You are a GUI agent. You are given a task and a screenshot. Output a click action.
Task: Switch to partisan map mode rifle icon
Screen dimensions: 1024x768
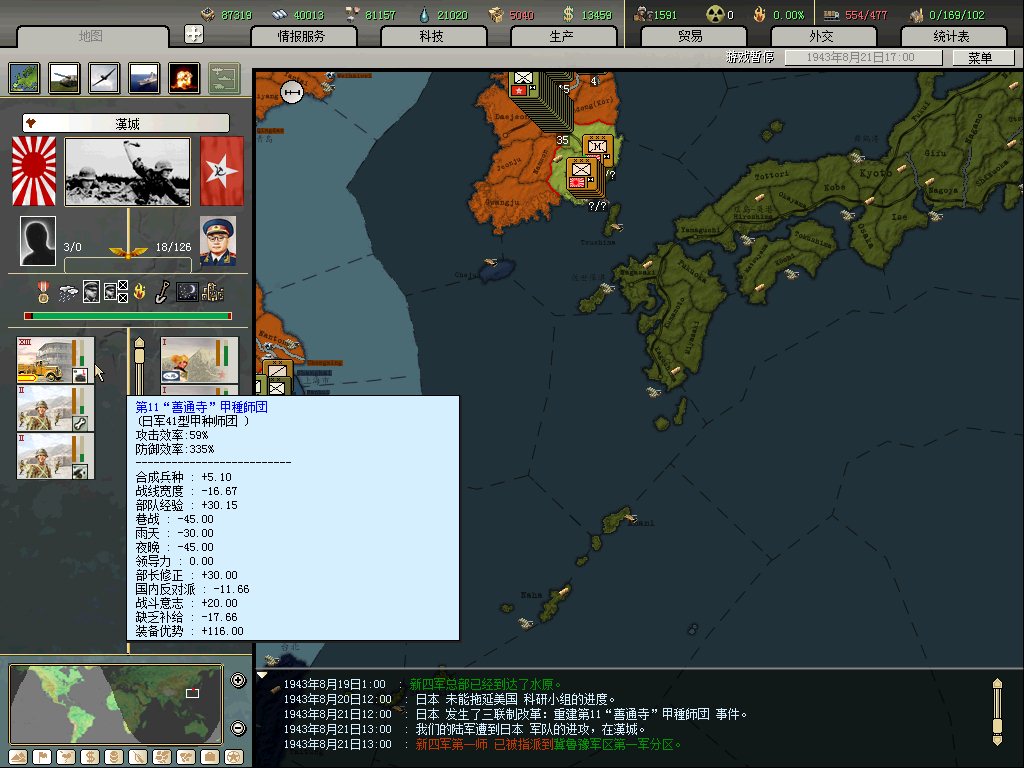pyautogui.click(x=138, y=757)
